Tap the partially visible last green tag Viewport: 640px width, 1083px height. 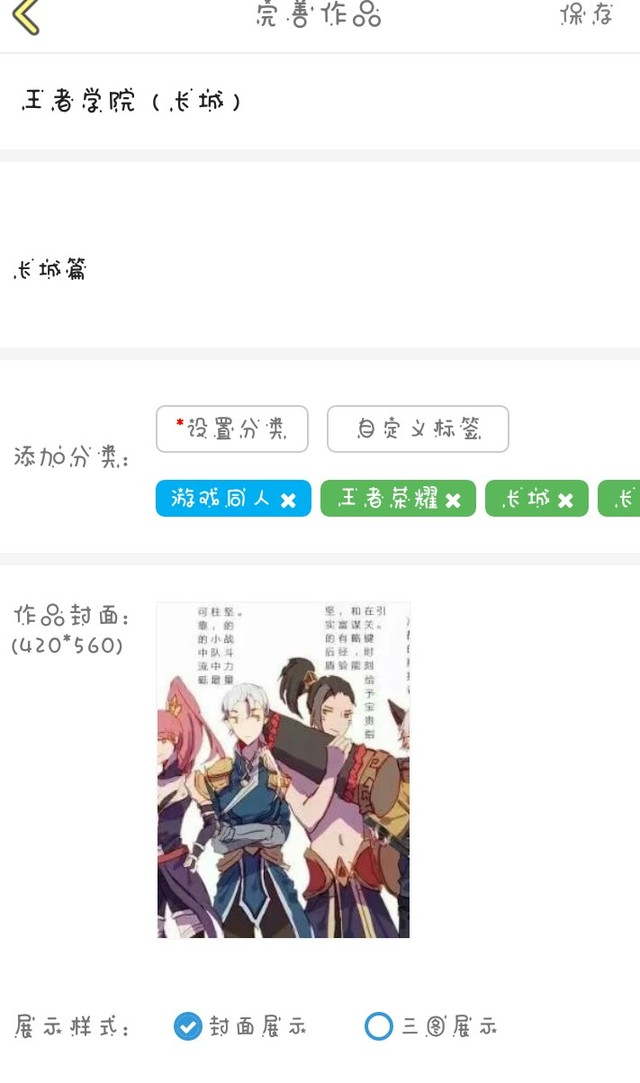[x=619, y=498]
